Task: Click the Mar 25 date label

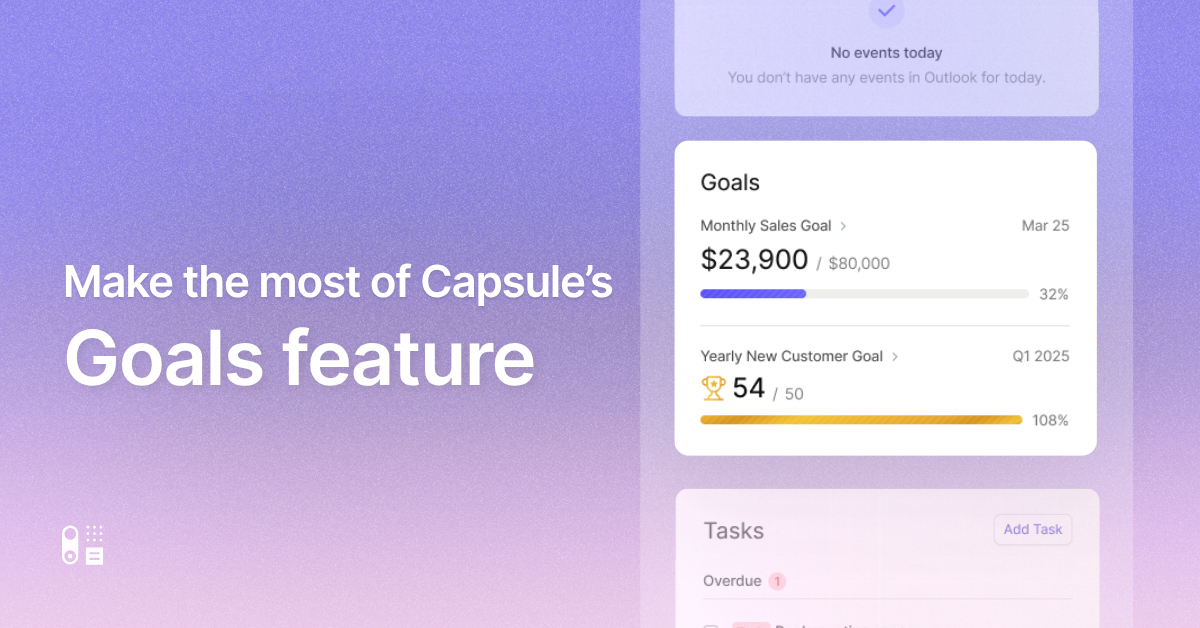Action: (x=1045, y=226)
